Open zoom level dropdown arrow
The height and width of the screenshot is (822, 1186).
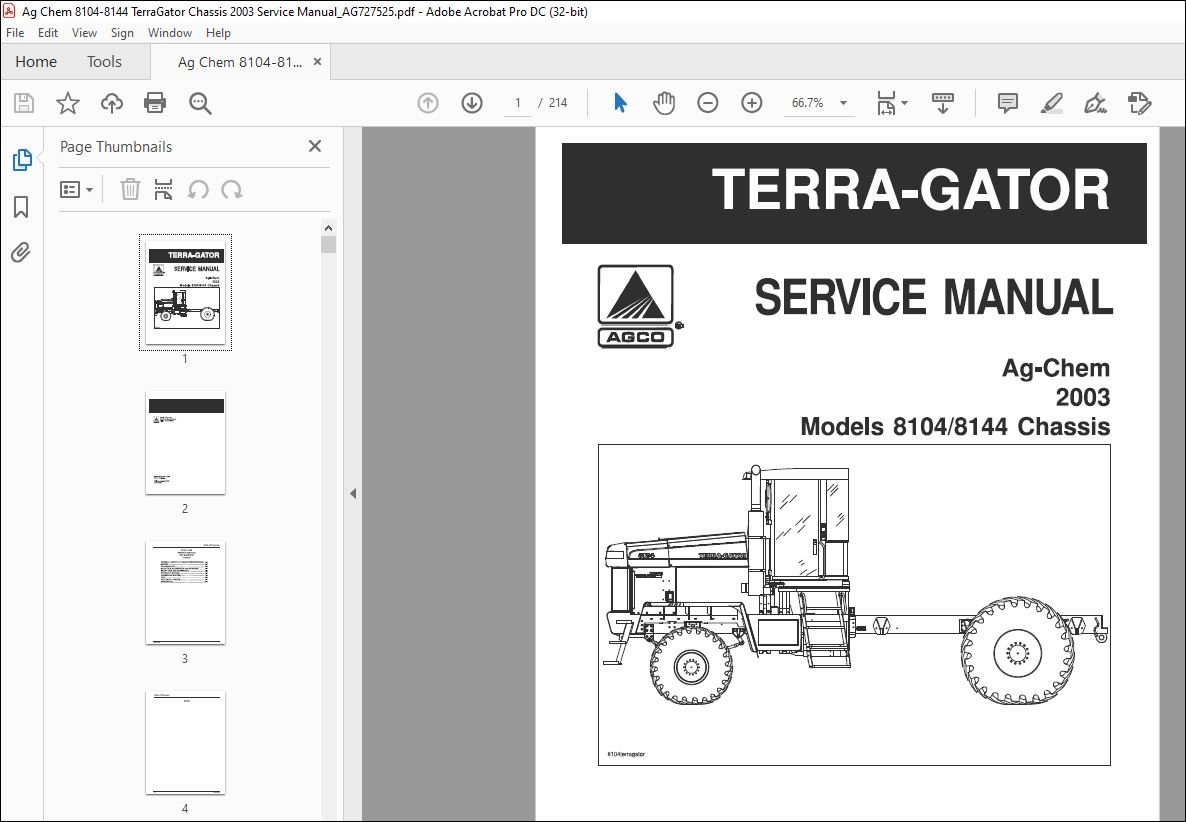point(843,103)
